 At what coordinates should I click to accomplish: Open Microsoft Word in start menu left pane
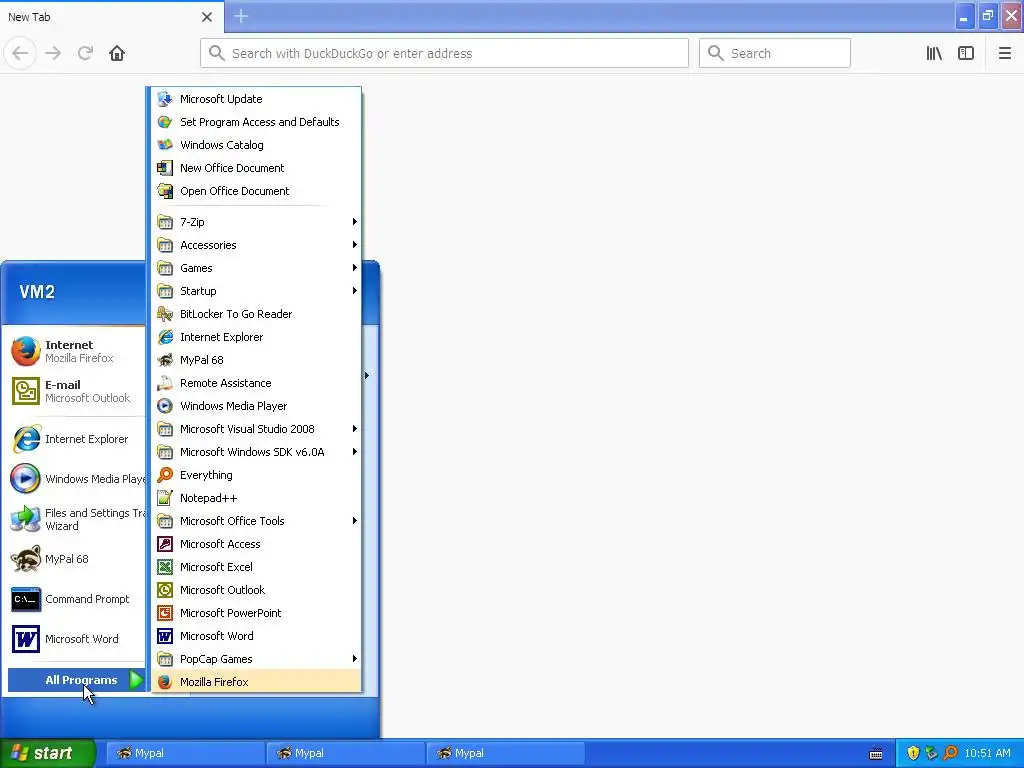click(x=76, y=639)
